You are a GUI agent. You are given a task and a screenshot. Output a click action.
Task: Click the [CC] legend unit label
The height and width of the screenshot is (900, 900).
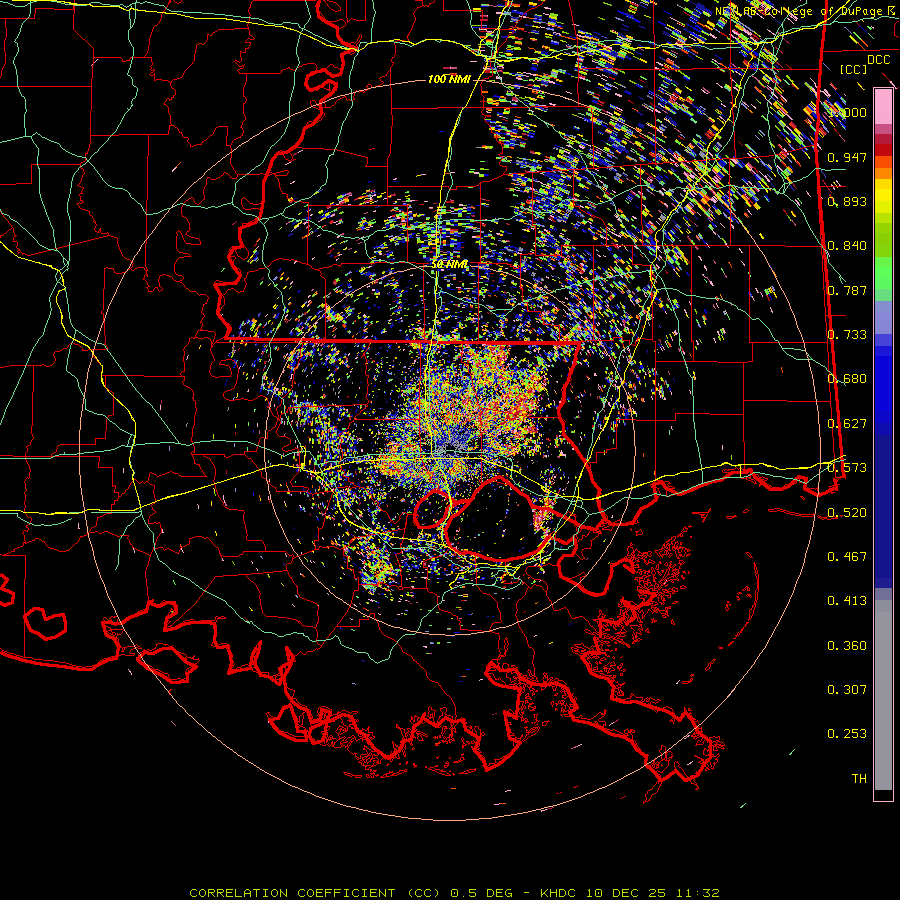(853, 69)
